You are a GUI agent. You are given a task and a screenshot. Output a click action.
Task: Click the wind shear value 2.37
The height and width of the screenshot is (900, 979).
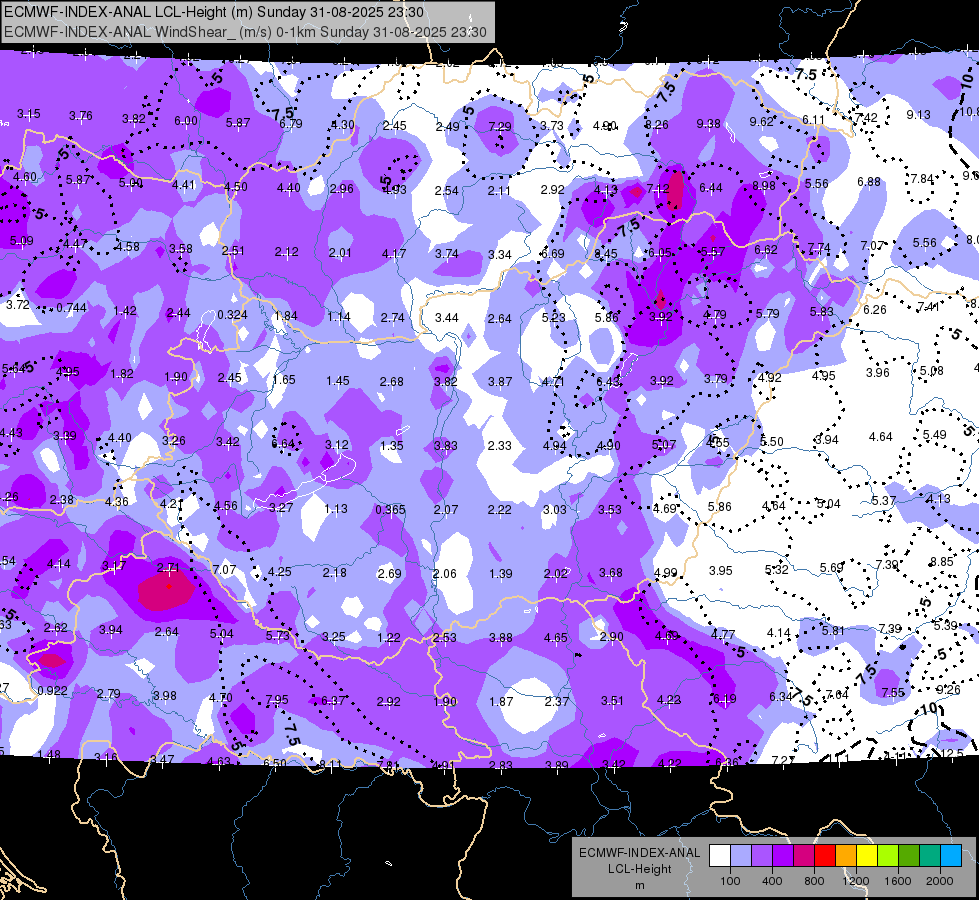pos(556,701)
